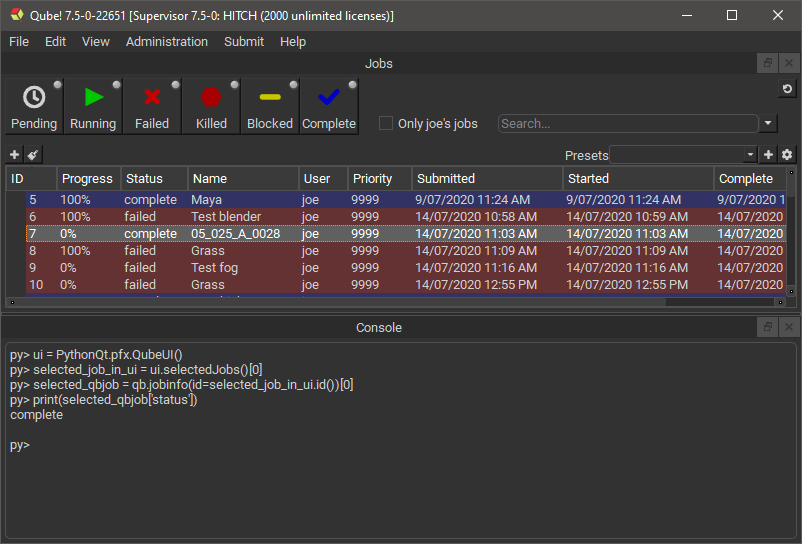Image resolution: width=802 pixels, height=544 pixels.
Task: Click the plus icon beside the brush
Action: pyautogui.click(x=14, y=155)
